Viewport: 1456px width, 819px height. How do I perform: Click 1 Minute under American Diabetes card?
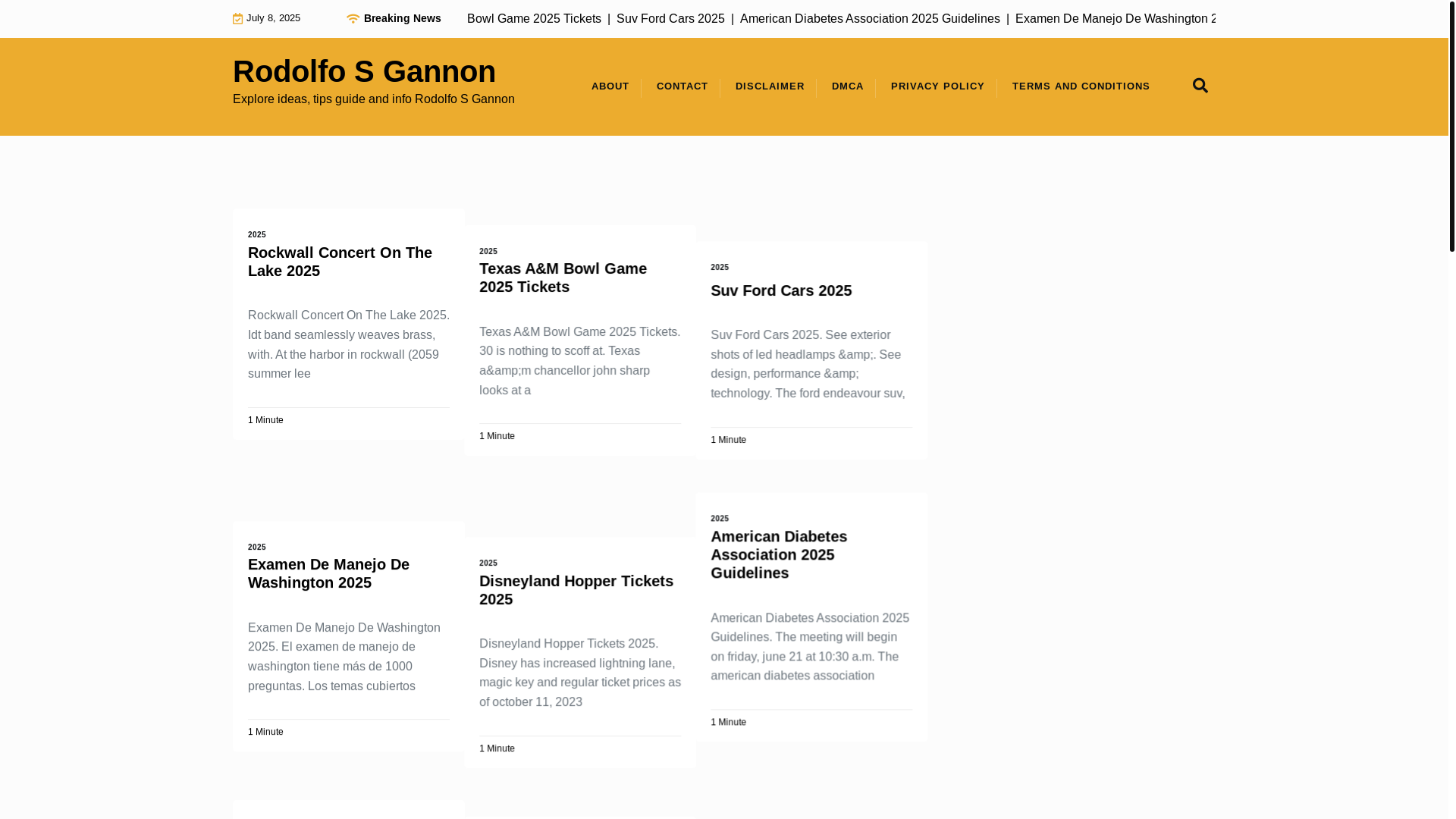pos(728,722)
